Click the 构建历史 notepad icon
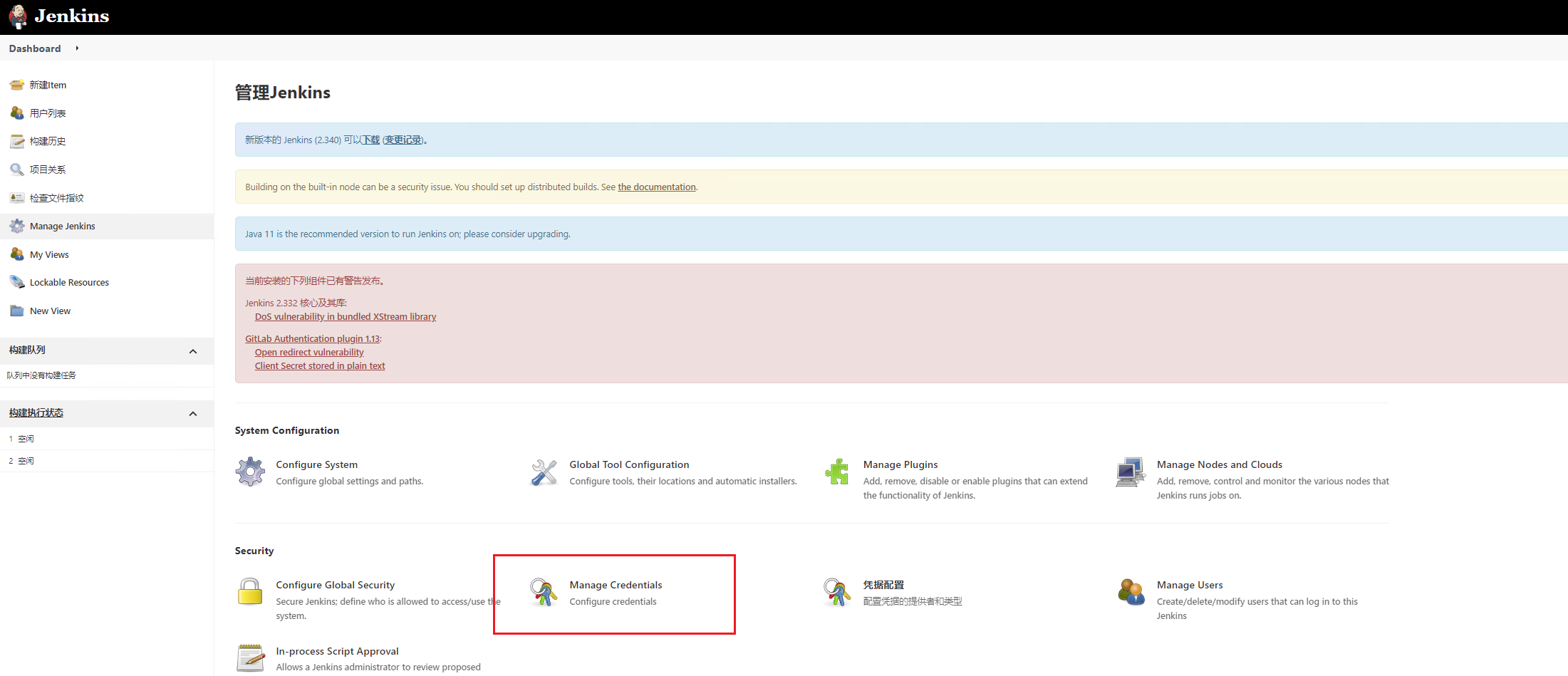The image size is (1568, 676). pos(17,141)
